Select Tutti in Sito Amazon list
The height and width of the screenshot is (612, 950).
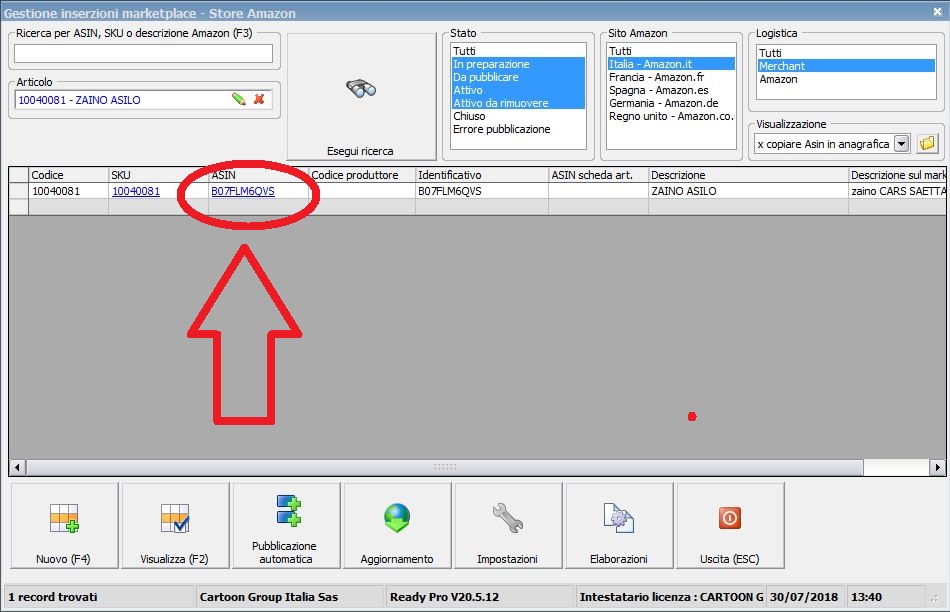tap(671, 51)
